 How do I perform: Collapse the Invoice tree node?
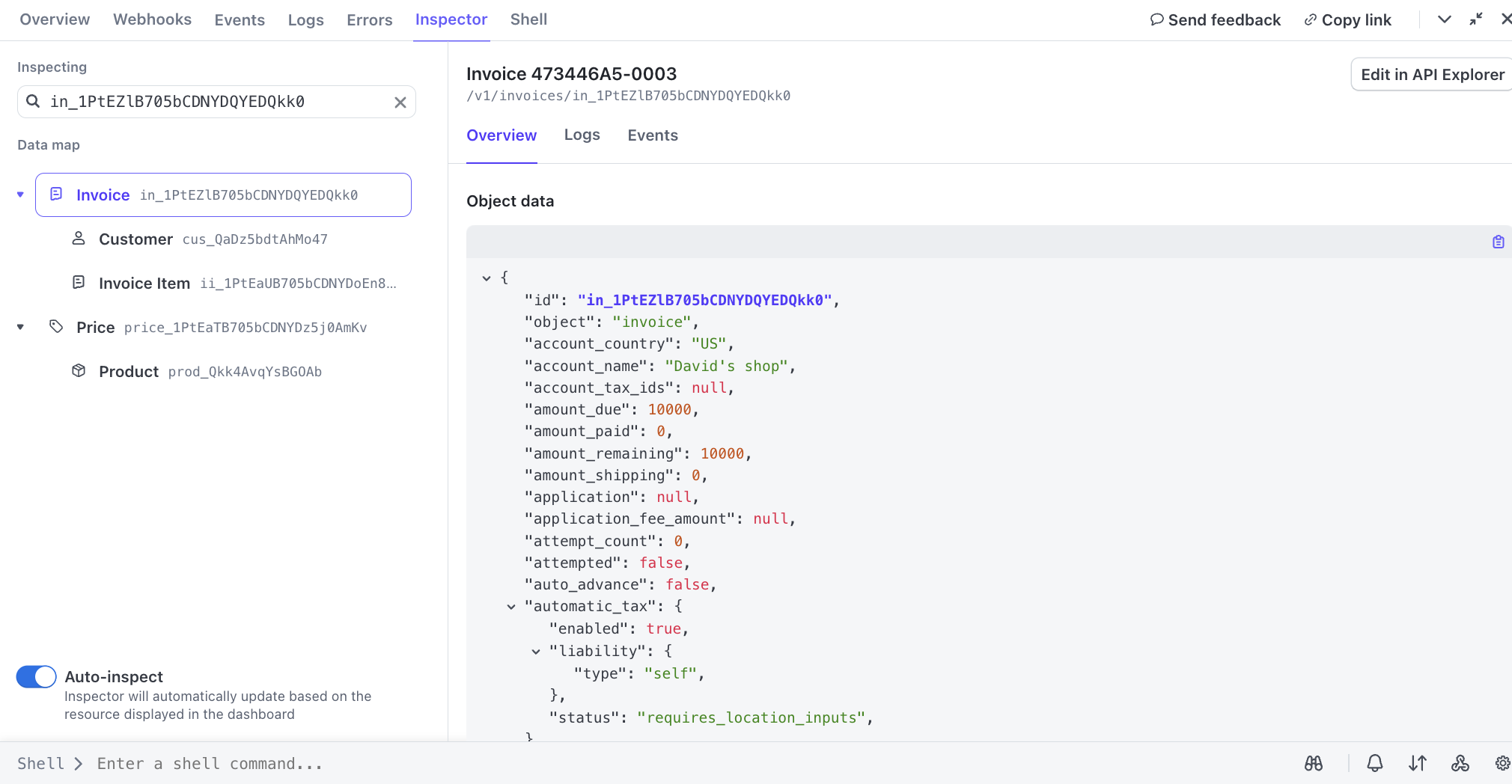[x=21, y=195]
